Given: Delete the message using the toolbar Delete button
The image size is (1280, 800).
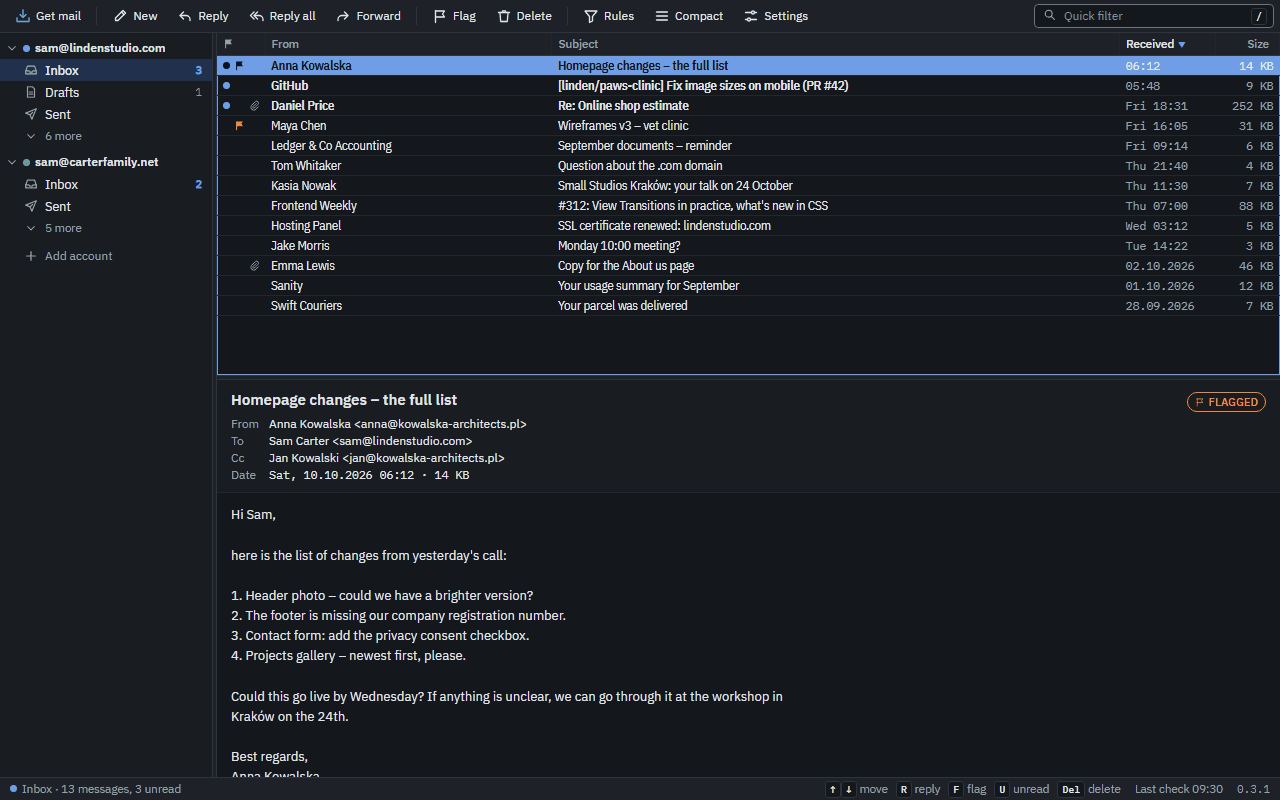Looking at the screenshot, I should click(524, 16).
